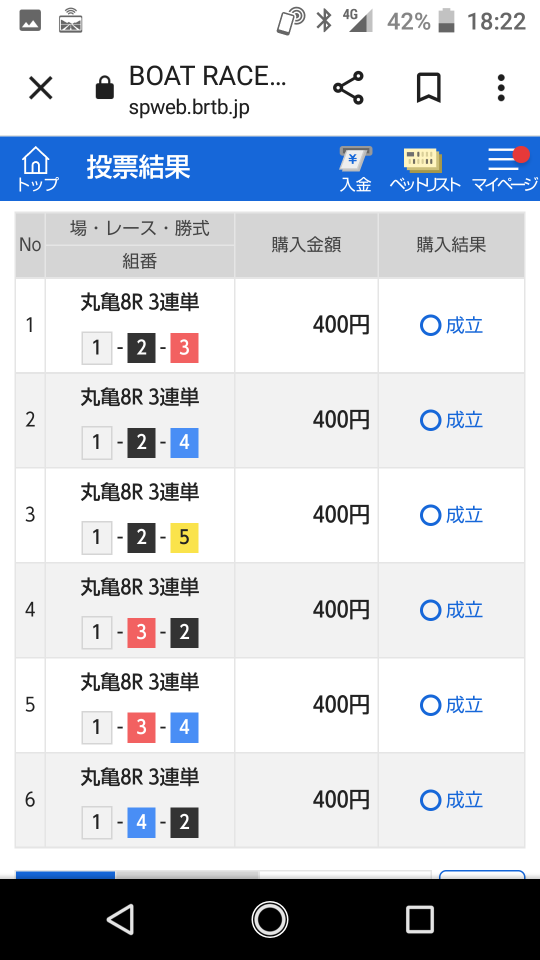Close the browser tab with the X
The height and width of the screenshot is (960, 540).
point(41,89)
